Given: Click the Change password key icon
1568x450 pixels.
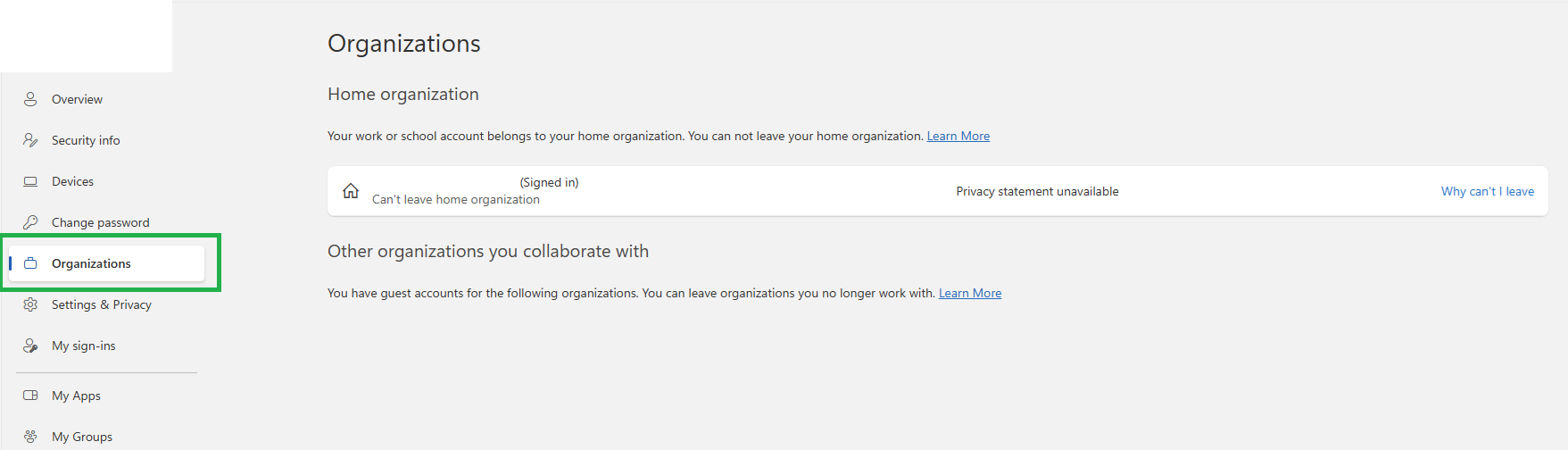Looking at the screenshot, I should pyautogui.click(x=30, y=222).
